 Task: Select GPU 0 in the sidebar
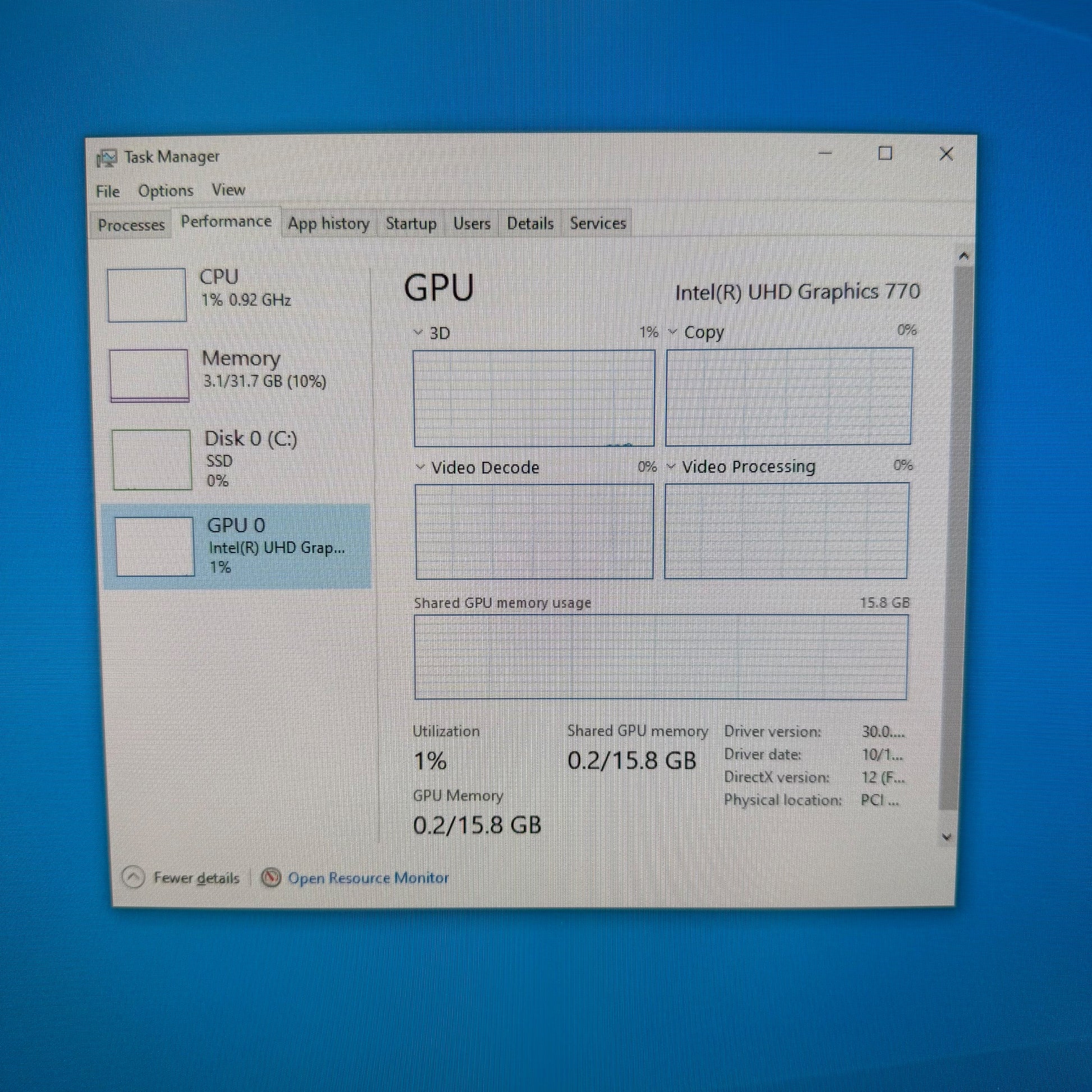point(236,546)
